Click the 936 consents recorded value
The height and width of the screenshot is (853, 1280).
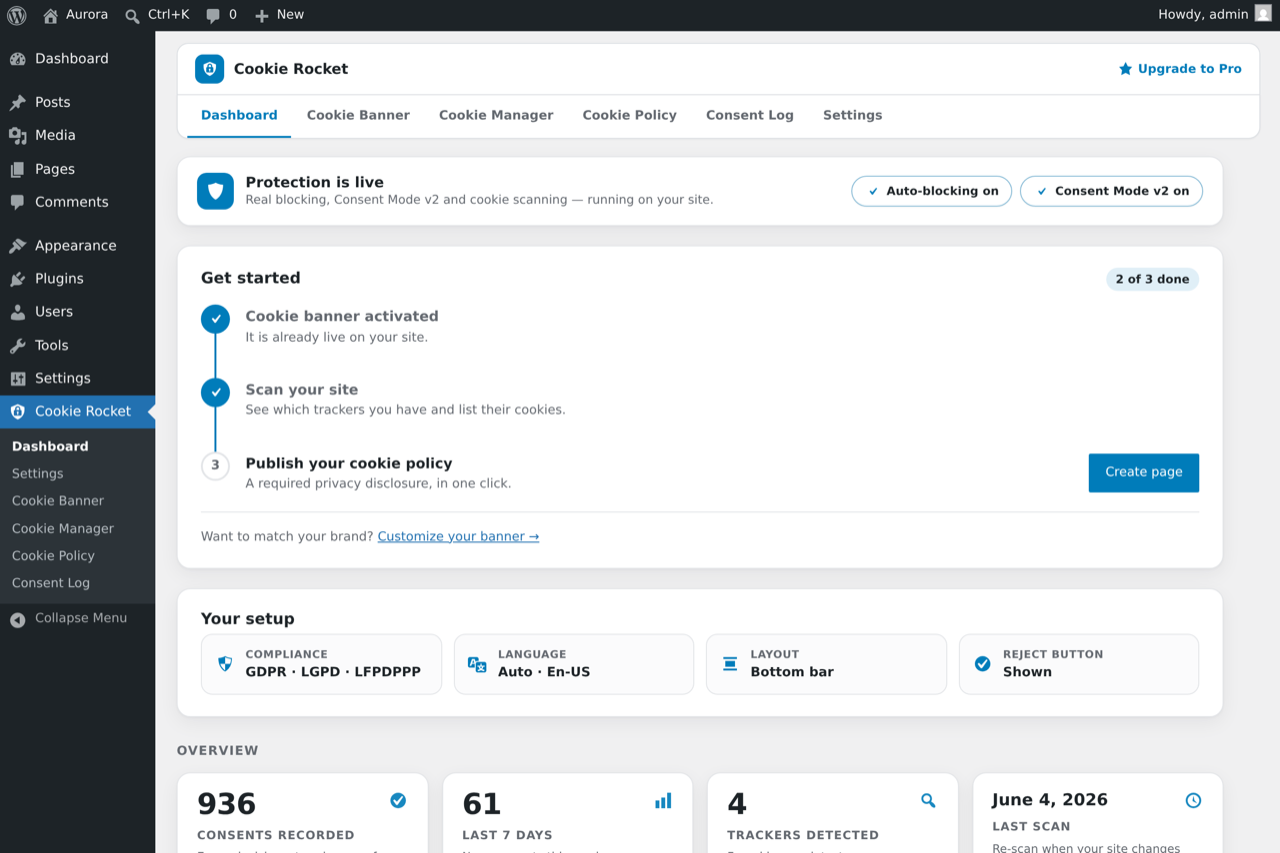click(227, 804)
